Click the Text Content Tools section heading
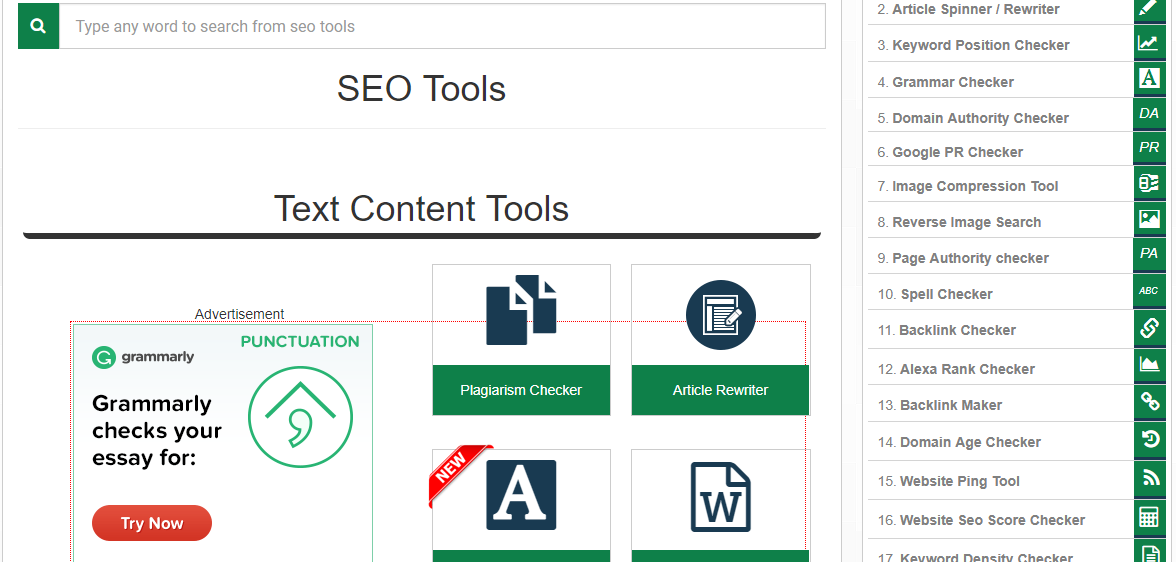 point(422,209)
